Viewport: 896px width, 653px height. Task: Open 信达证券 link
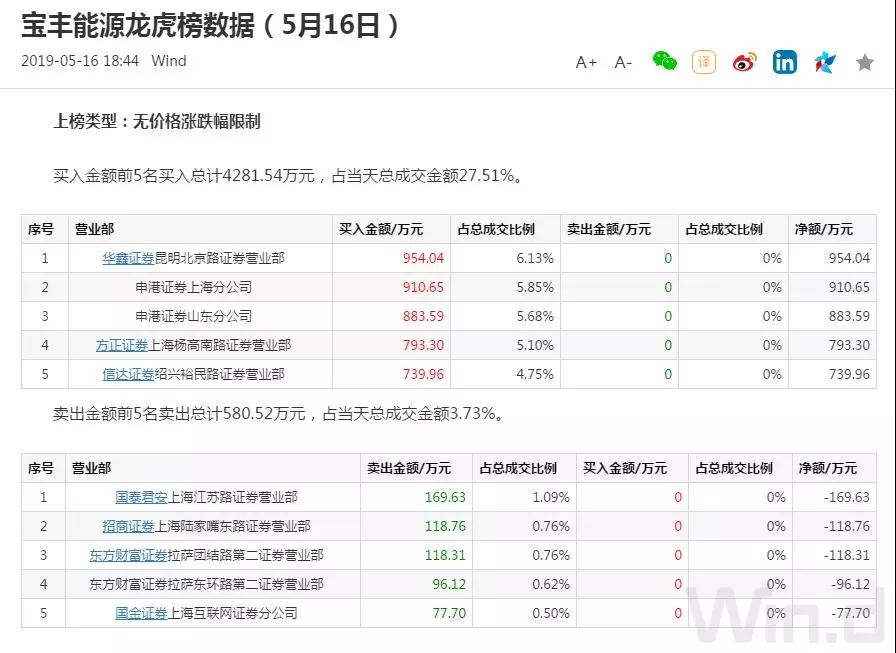click(128, 374)
